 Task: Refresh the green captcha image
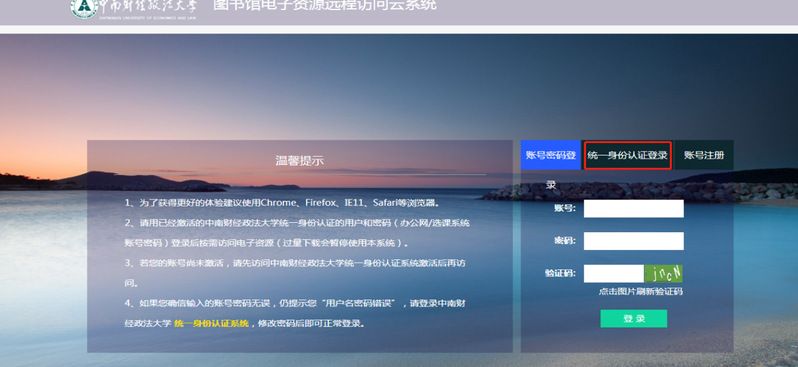pos(664,274)
